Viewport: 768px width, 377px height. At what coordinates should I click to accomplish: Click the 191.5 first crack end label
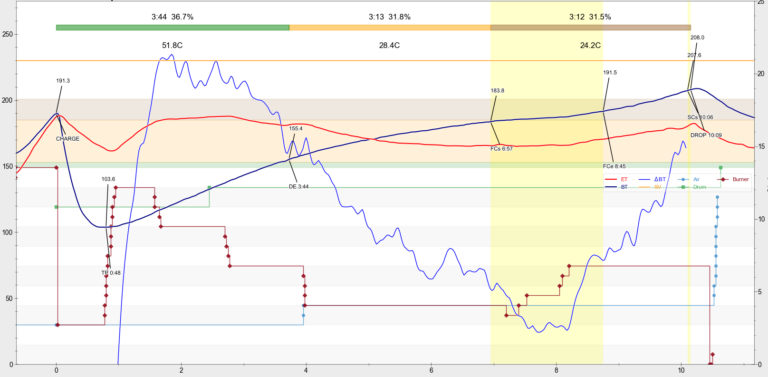[x=610, y=72]
